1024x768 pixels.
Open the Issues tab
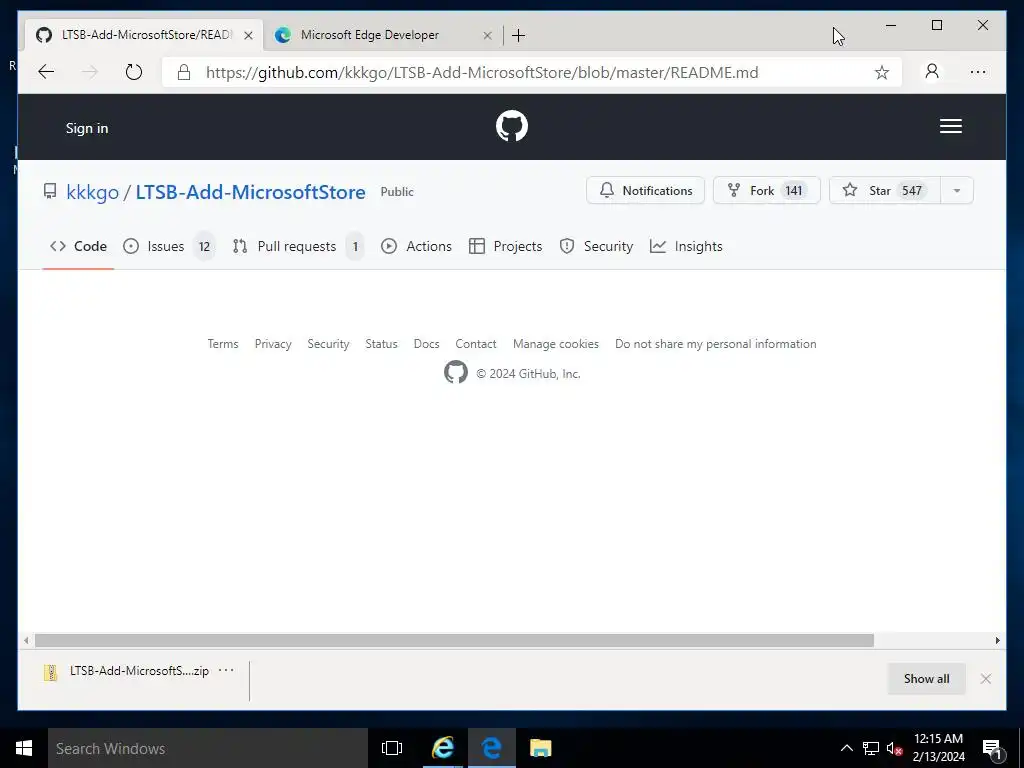coord(168,246)
